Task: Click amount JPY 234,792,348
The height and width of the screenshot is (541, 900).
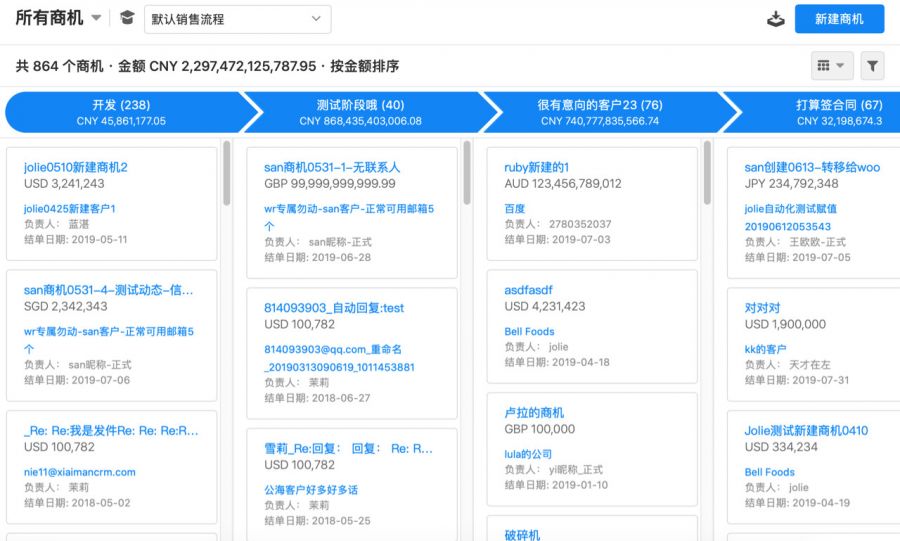Action: coord(792,184)
